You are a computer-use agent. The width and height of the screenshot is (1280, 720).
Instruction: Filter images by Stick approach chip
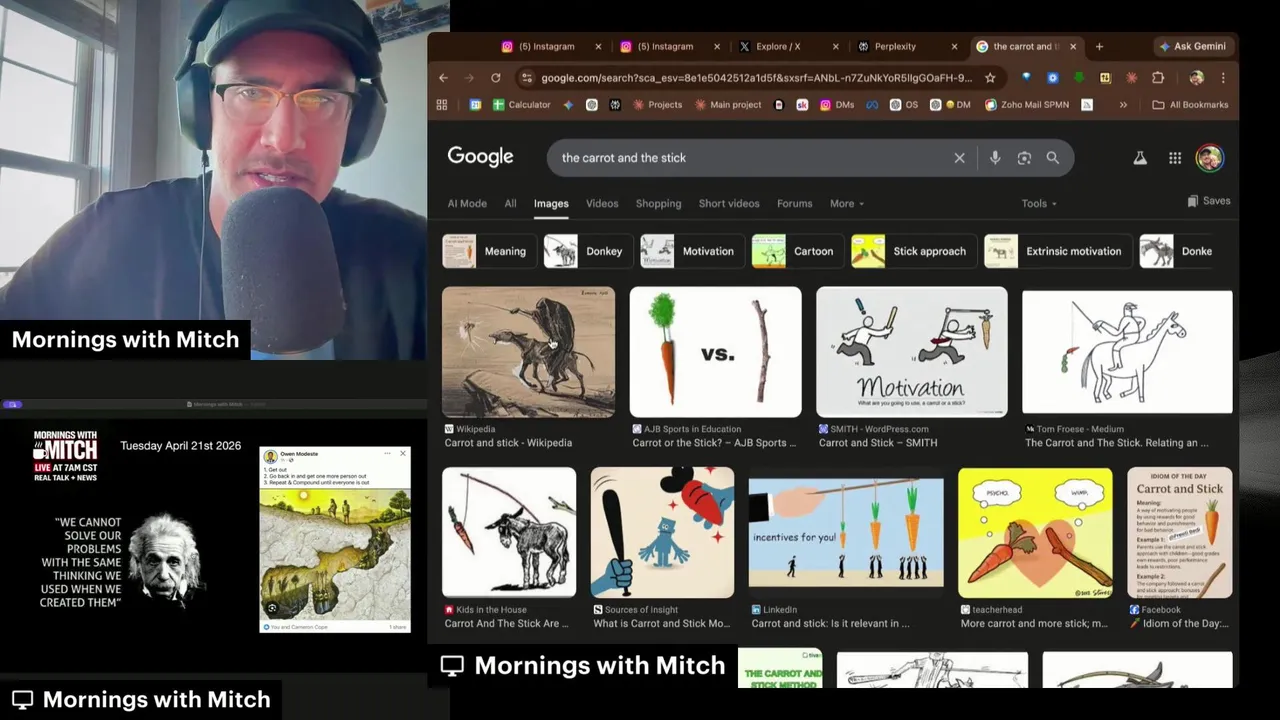click(913, 251)
